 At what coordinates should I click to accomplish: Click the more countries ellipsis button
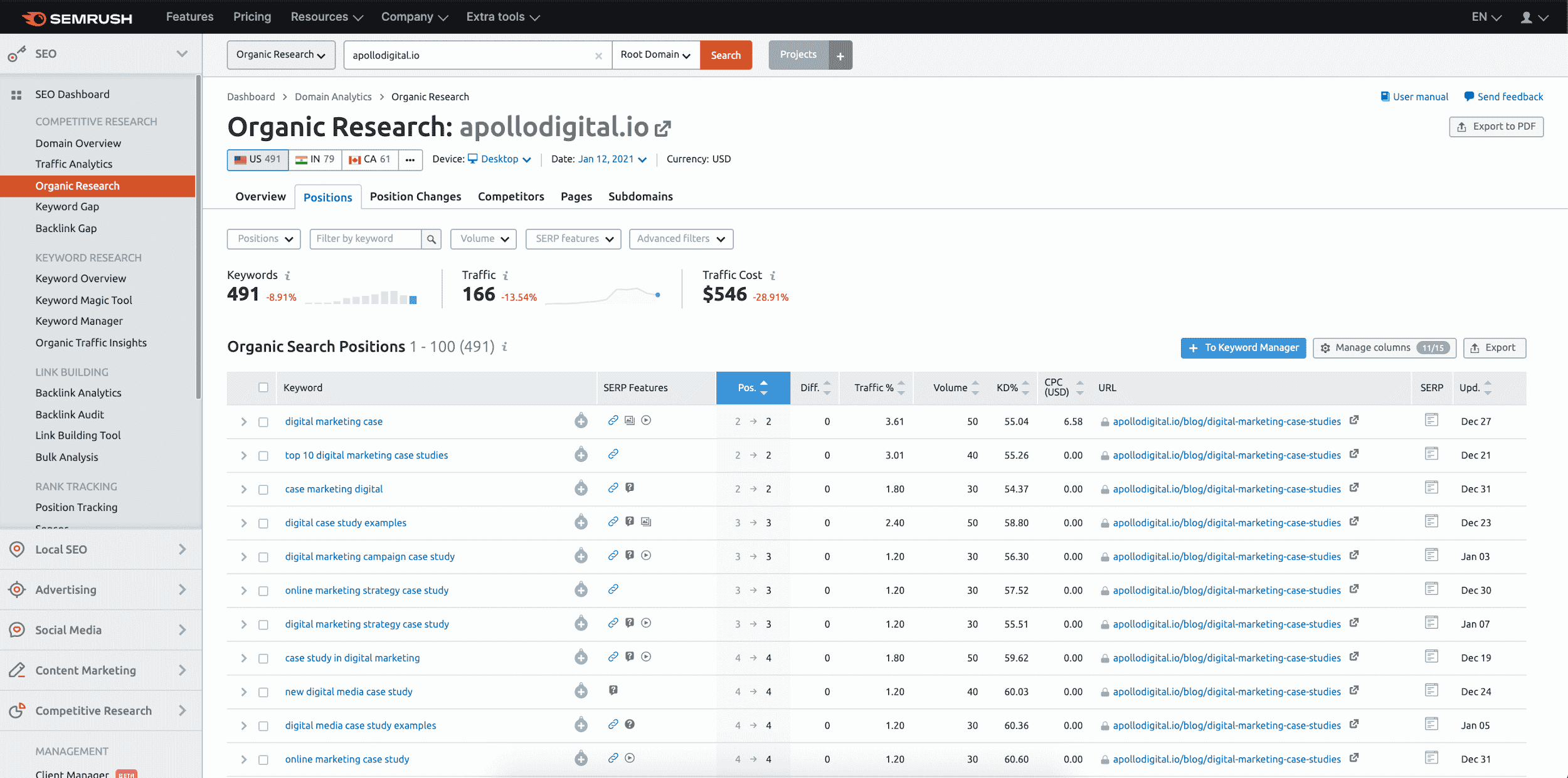(410, 160)
